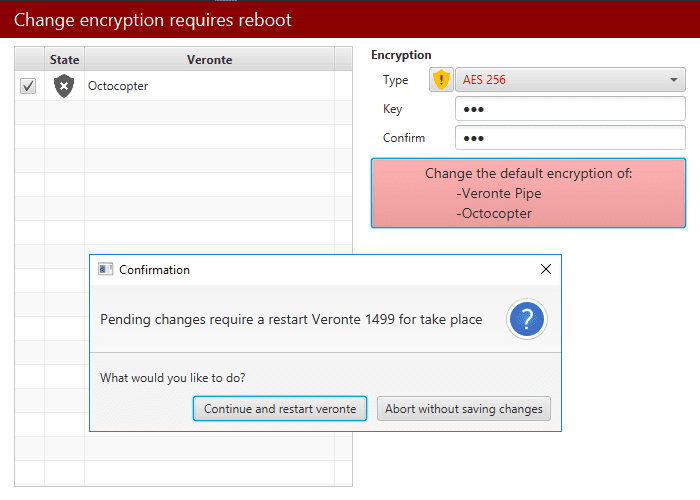Close the Confirmation dialog

click(x=546, y=269)
